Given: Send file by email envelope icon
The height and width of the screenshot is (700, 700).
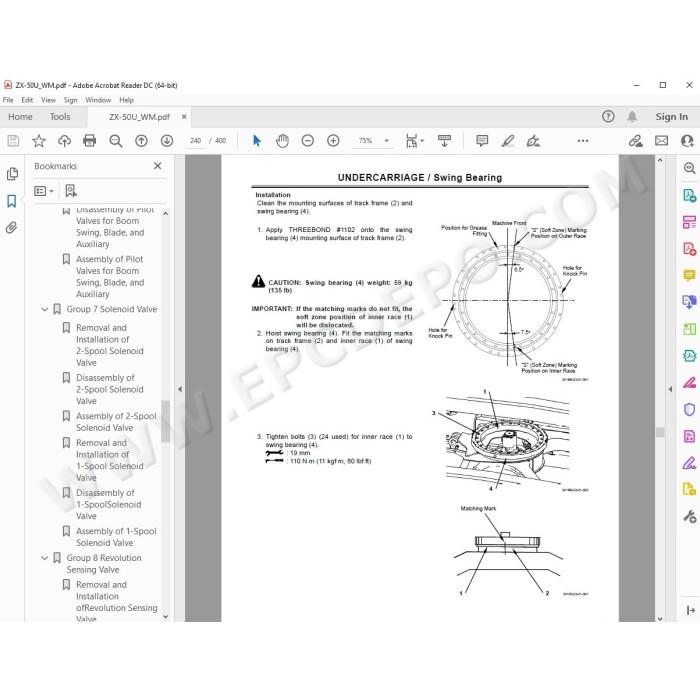Looking at the screenshot, I should [662, 141].
